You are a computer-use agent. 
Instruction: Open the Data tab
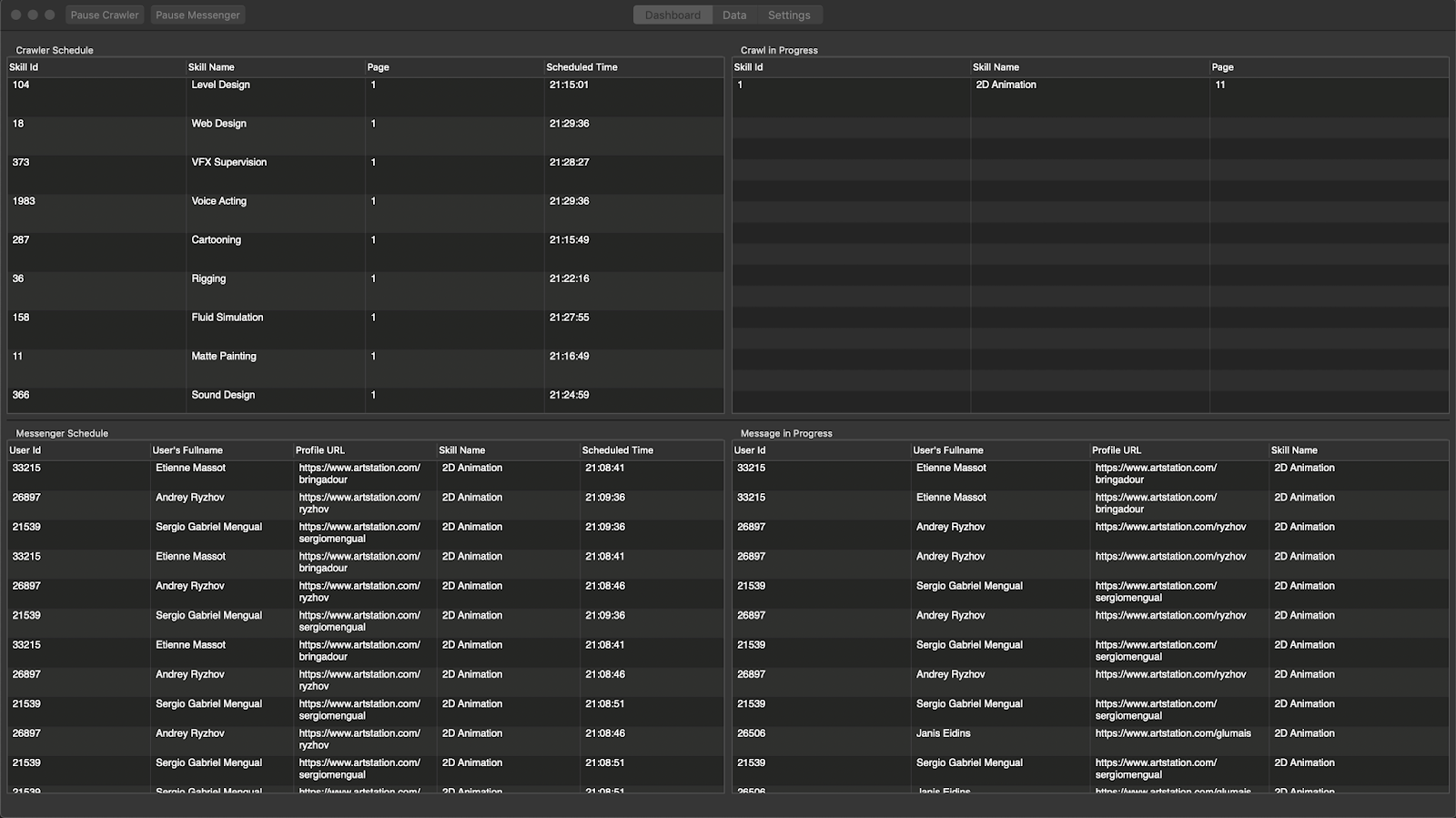coord(734,15)
